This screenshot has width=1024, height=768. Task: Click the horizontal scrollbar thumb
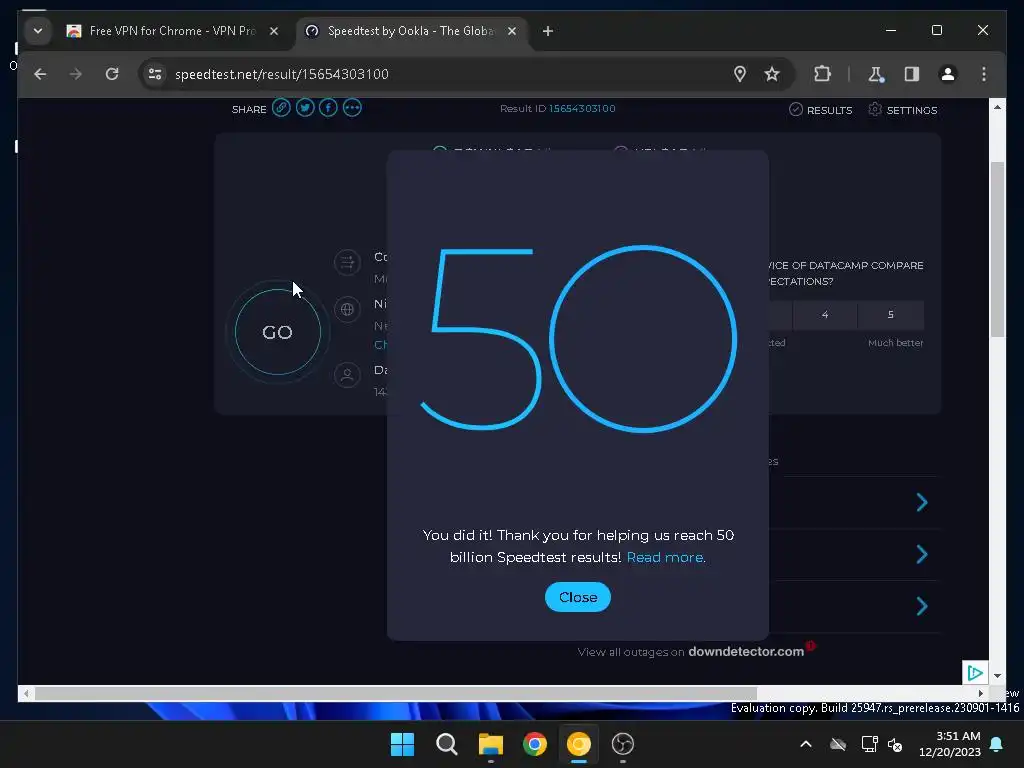(x=396, y=693)
